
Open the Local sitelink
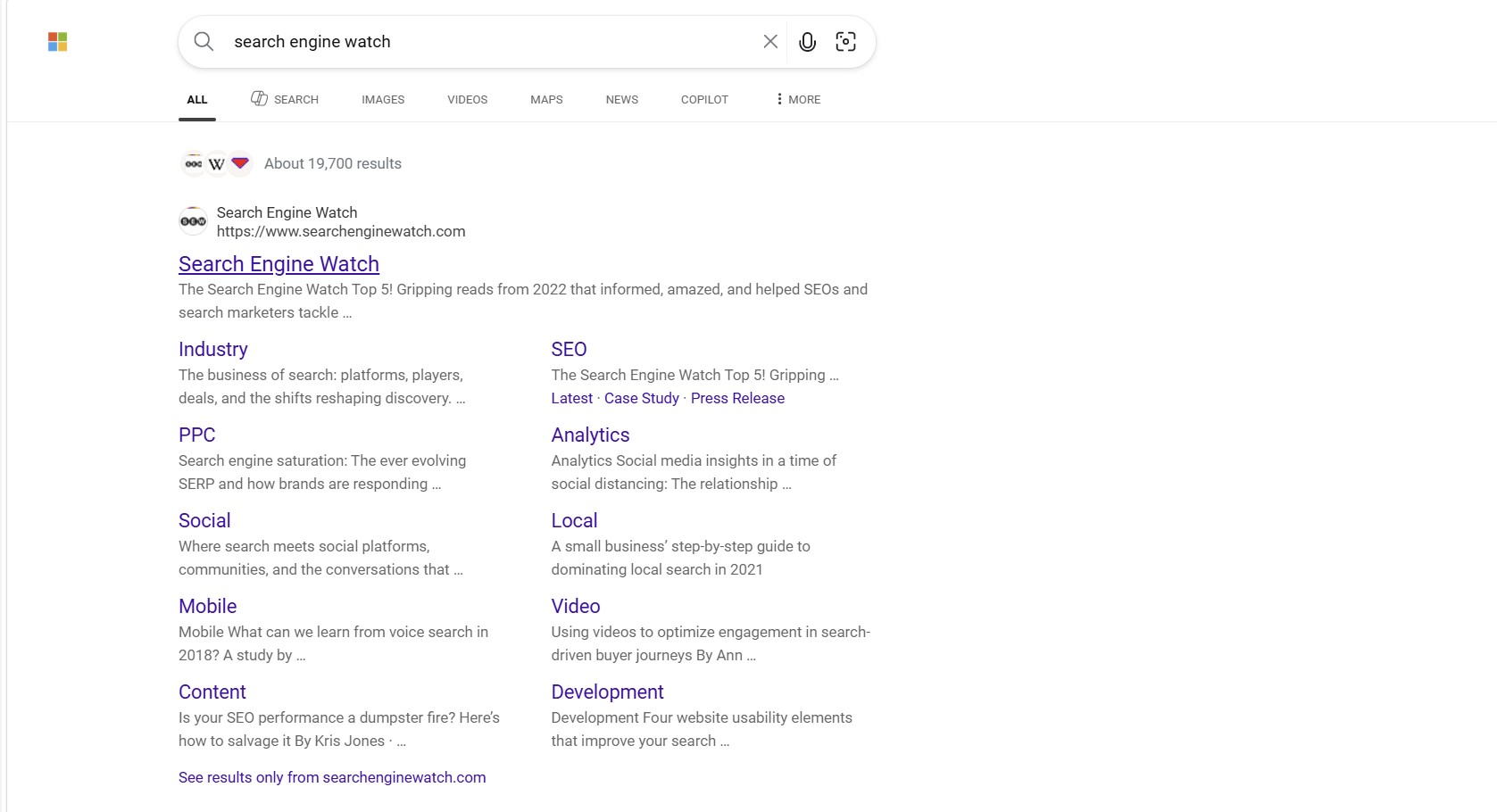pos(574,521)
